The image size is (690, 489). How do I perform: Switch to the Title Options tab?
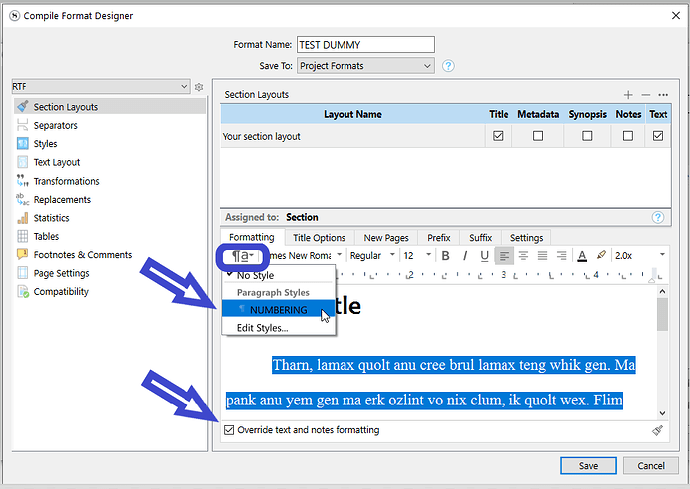(319, 238)
